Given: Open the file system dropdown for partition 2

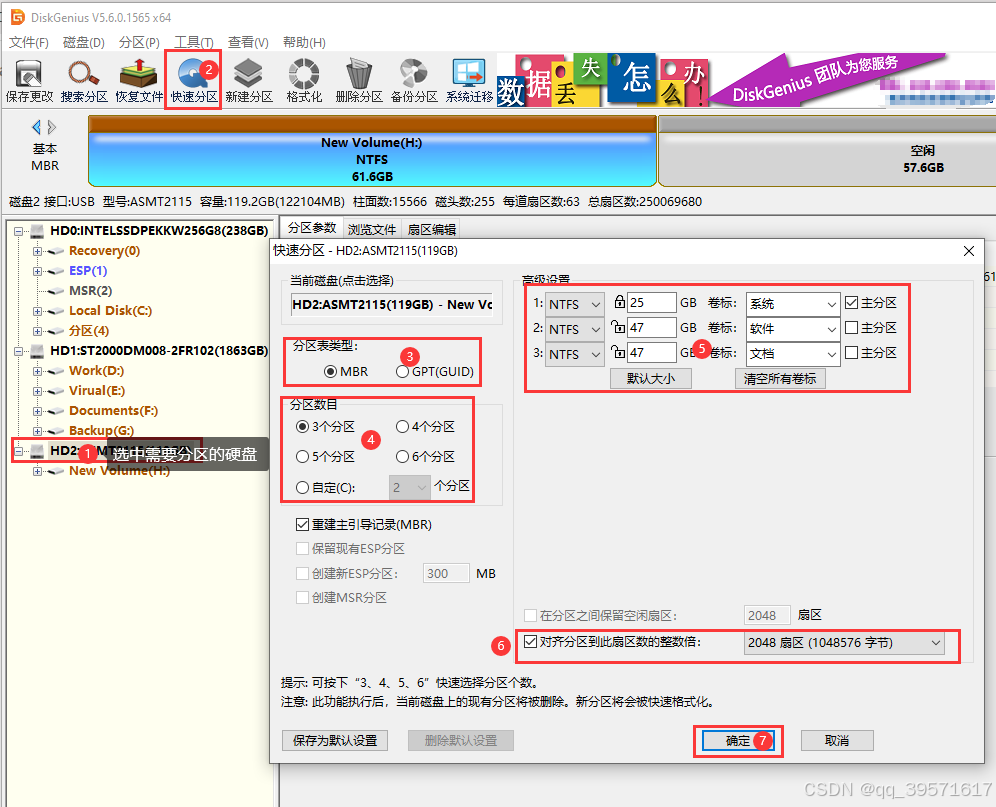Looking at the screenshot, I should point(575,329).
